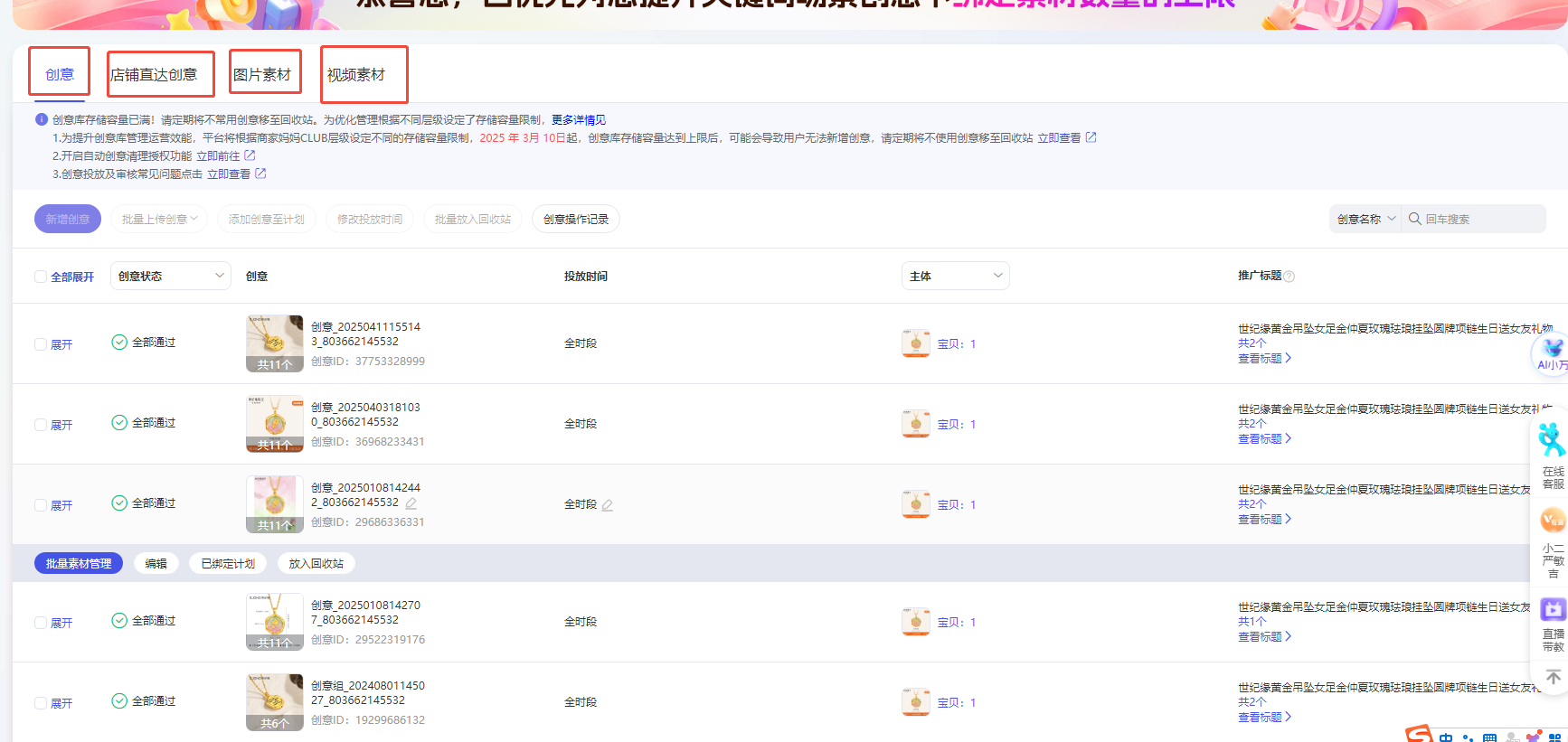Screen dimensions: 1568x742
Task: Open the AI小万 assistant icon
Action: point(1552,353)
